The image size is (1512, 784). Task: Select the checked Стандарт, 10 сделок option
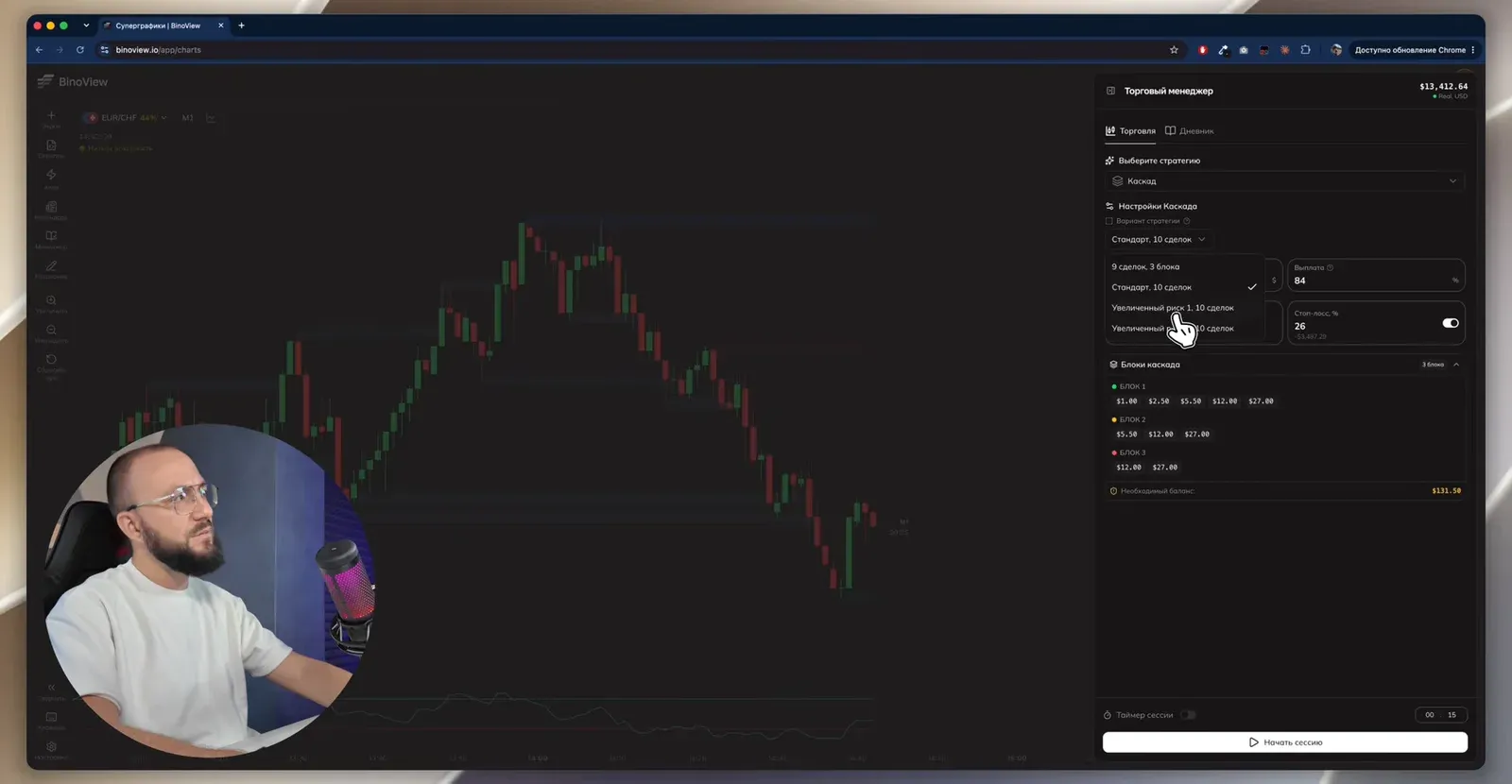[x=1185, y=287]
